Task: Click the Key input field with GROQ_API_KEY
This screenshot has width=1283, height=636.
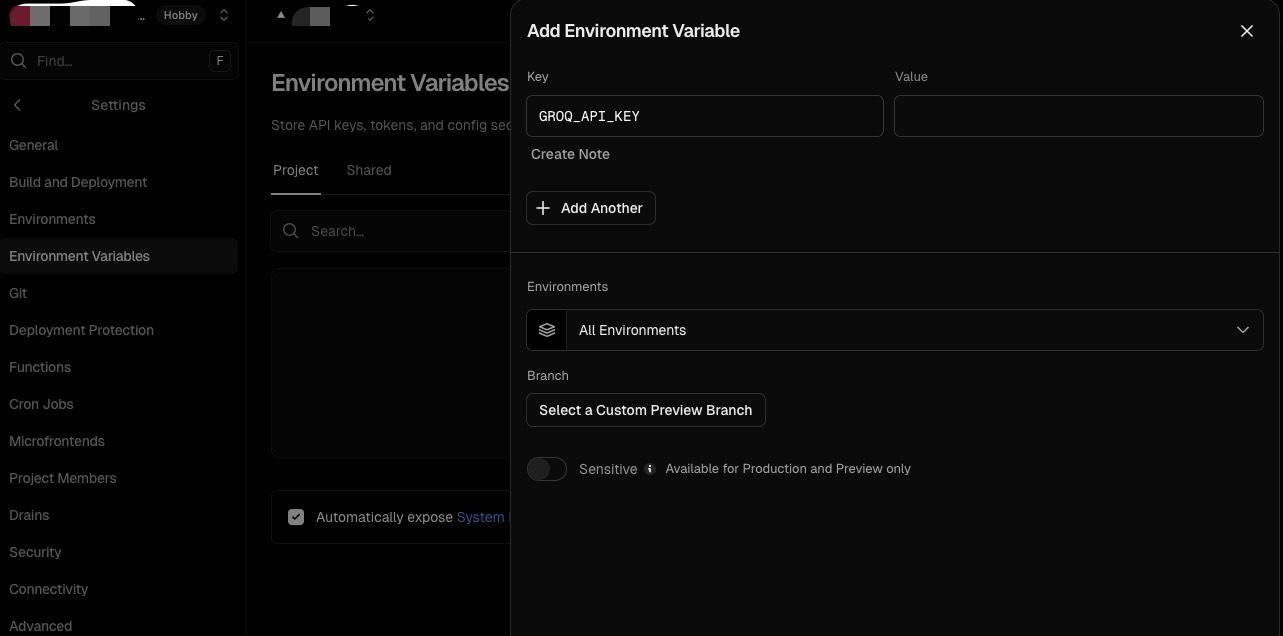Action: click(x=705, y=116)
